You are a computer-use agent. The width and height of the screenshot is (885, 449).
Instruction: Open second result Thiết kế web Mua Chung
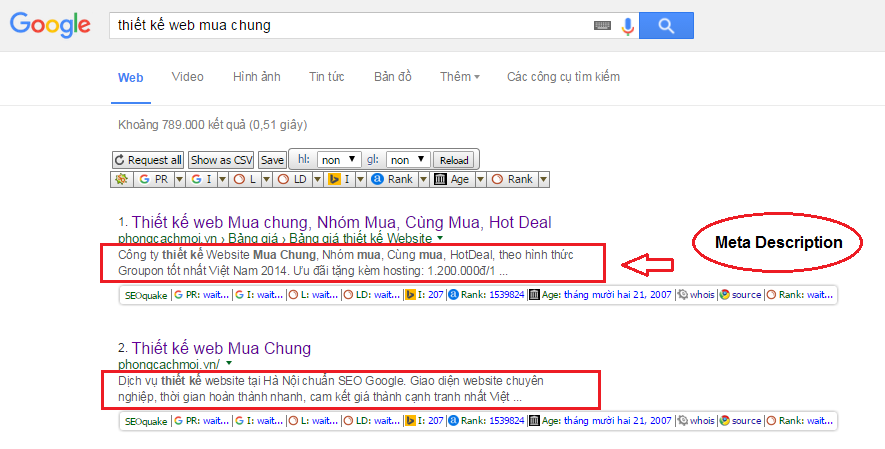click(221, 348)
